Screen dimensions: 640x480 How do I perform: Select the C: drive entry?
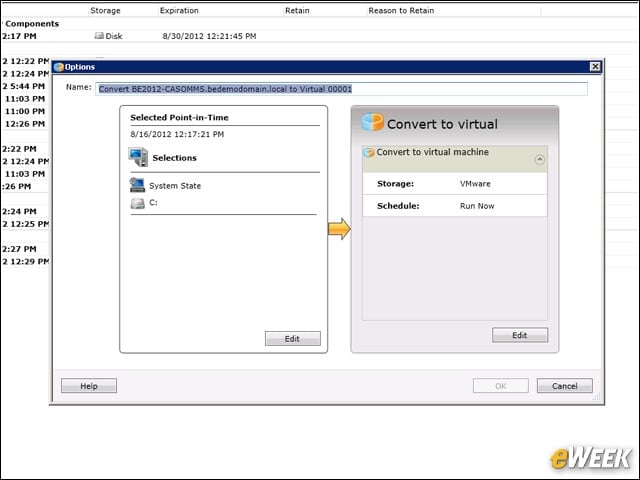point(153,202)
